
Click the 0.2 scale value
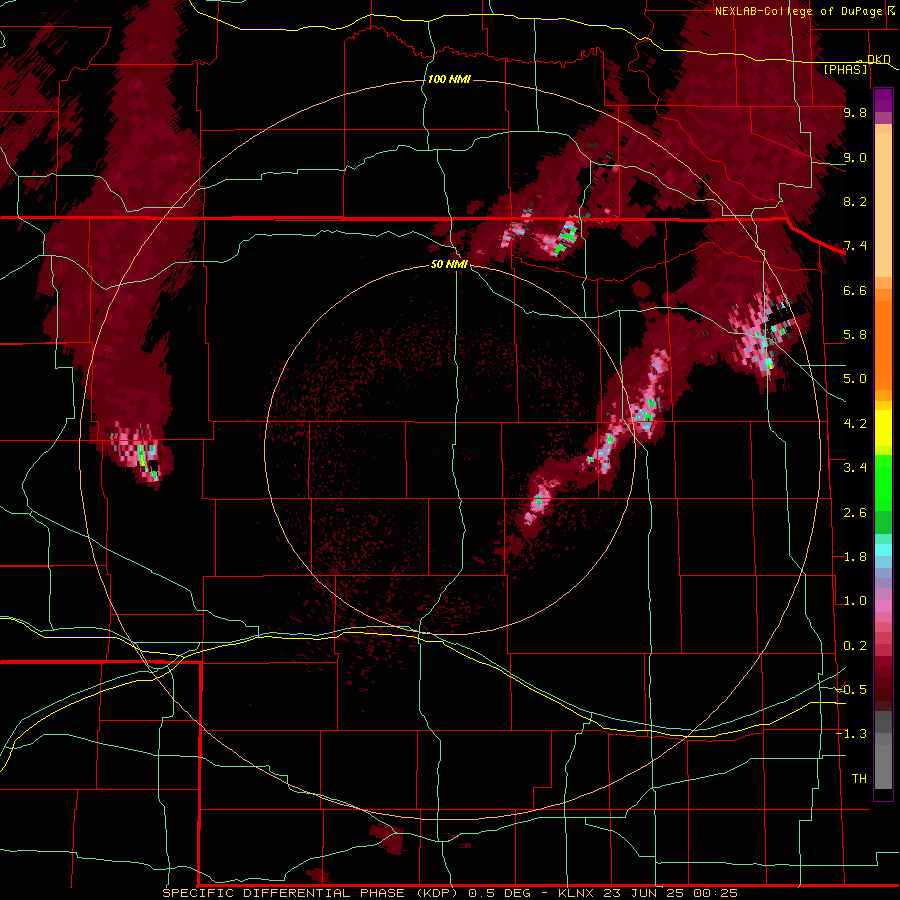pyautogui.click(x=855, y=646)
